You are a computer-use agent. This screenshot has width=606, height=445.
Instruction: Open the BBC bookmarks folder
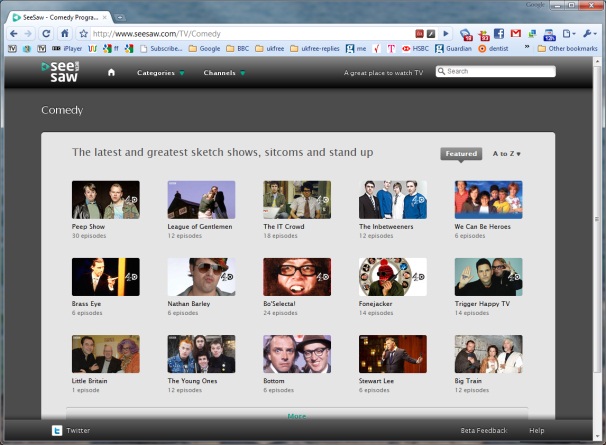[x=238, y=49]
